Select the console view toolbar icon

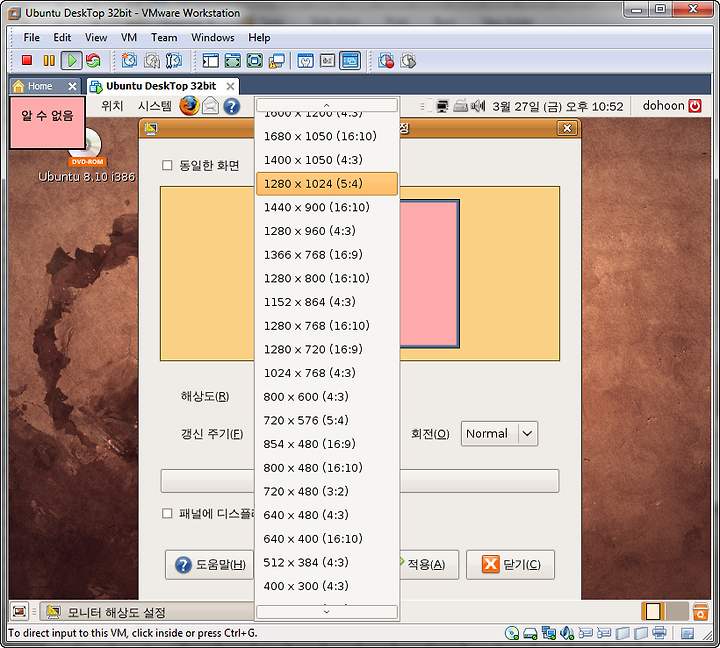[x=350, y=61]
